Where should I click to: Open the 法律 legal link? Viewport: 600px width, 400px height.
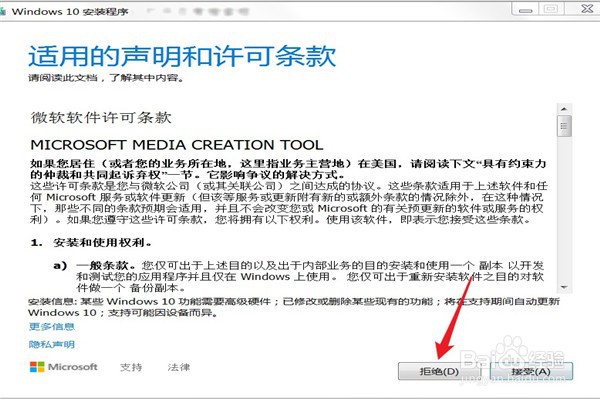179,367
